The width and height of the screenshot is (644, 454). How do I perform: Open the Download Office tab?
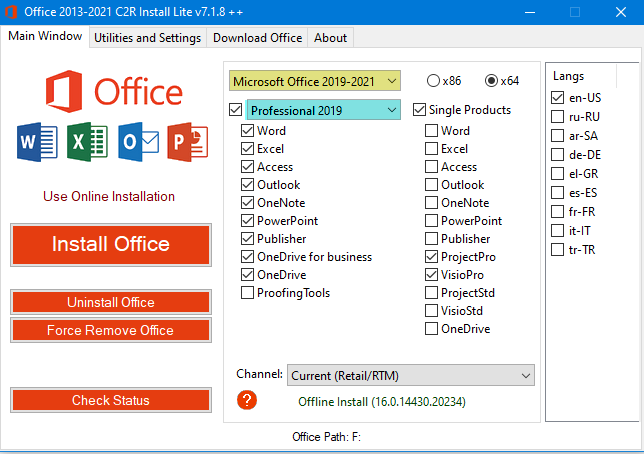[258, 38]
